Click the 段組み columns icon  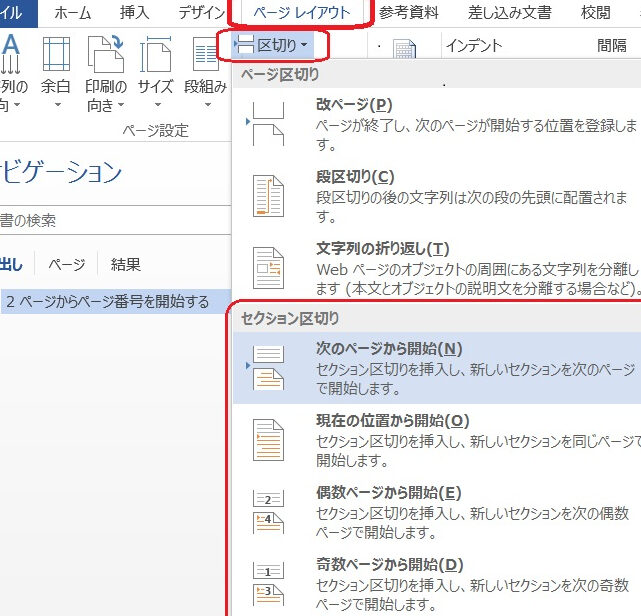[x=206, y=55]
